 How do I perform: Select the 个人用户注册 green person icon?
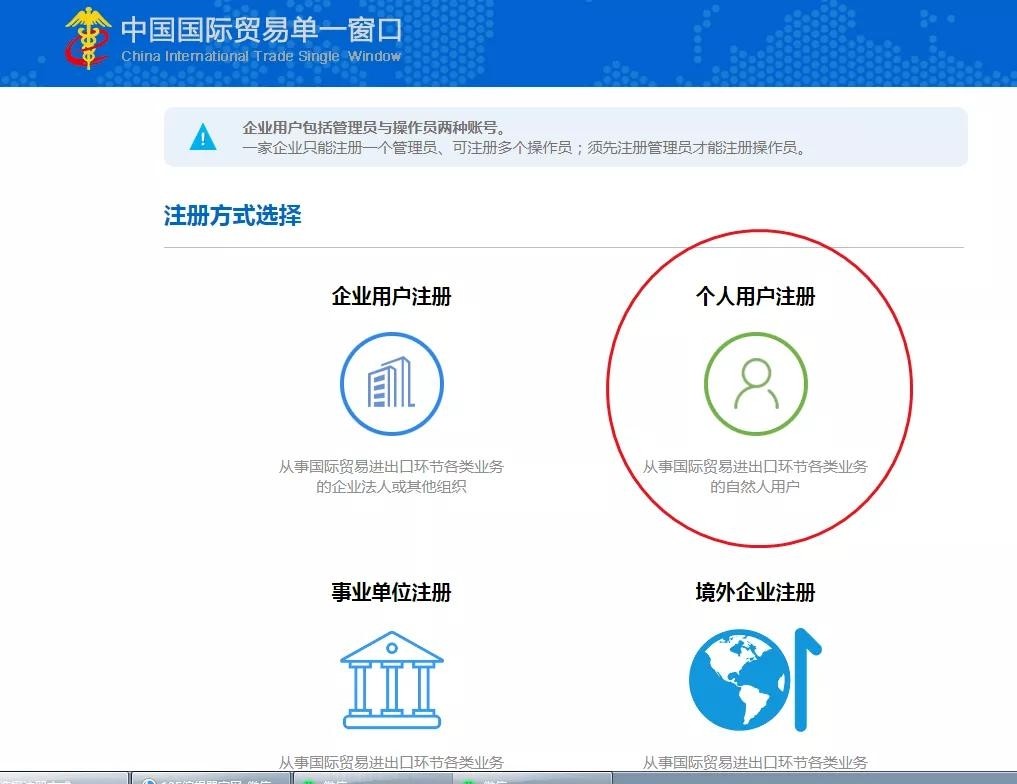click(x=756, y=383)
